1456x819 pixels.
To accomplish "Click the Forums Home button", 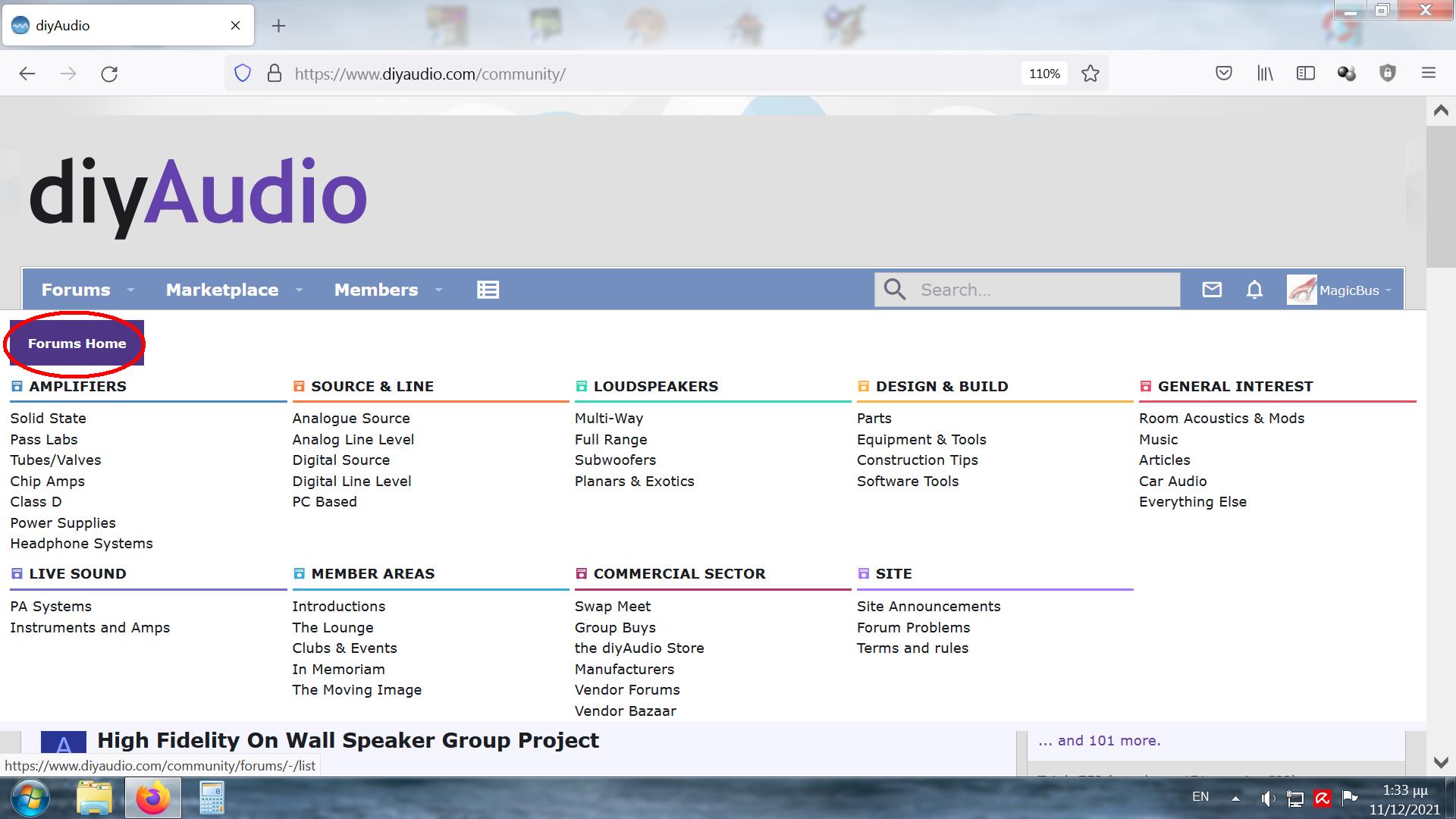I will pos(77,344).
